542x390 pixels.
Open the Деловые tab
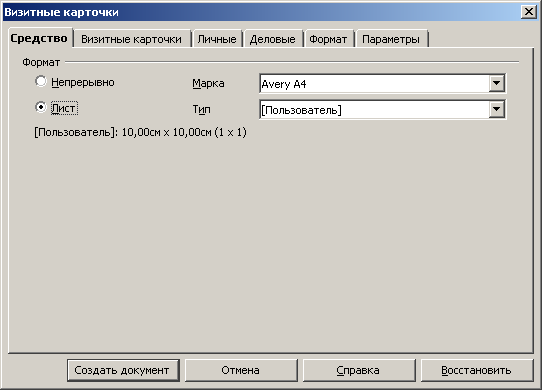(x=273, y=39)
